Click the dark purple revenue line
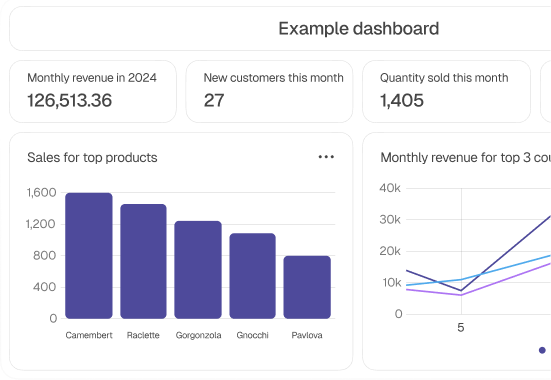The height and width of the screenshot is (380, 551). click(x=506, y=253)
